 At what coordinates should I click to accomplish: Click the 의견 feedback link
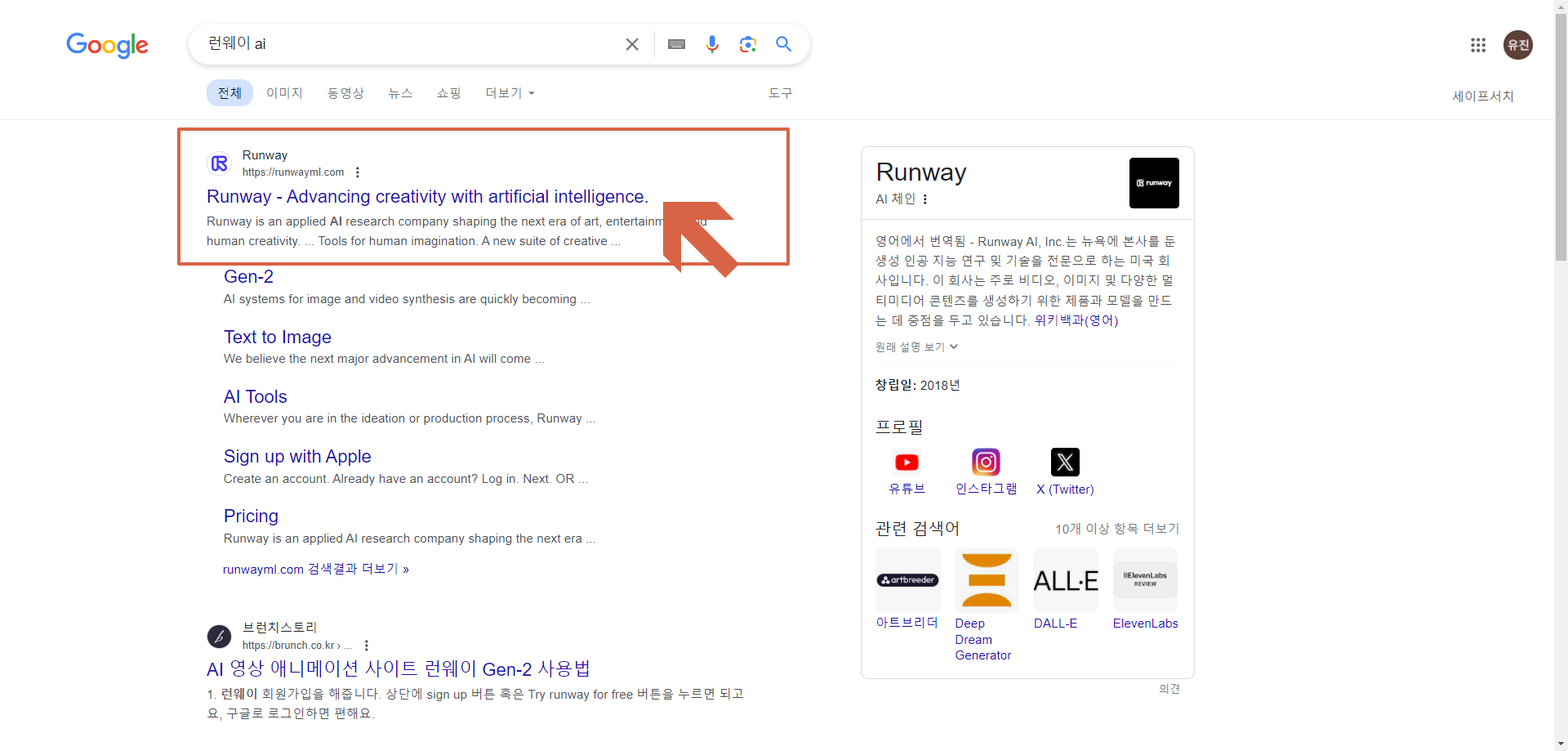point(1169,689)
